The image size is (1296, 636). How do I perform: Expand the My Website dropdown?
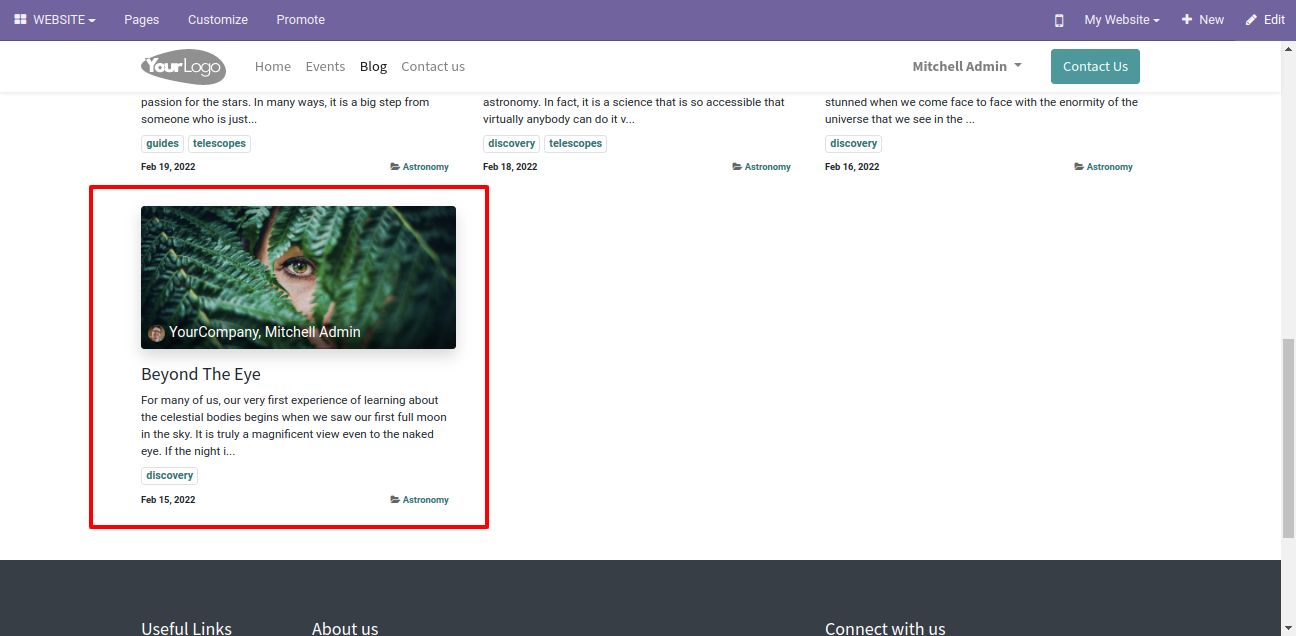click(1122, 20)
